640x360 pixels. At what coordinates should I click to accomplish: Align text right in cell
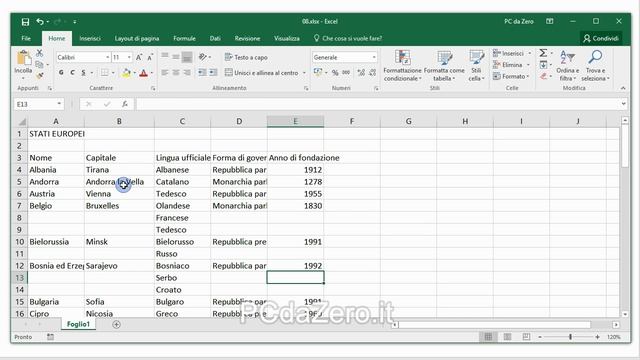pyautogui.click(x=187, y=73)
